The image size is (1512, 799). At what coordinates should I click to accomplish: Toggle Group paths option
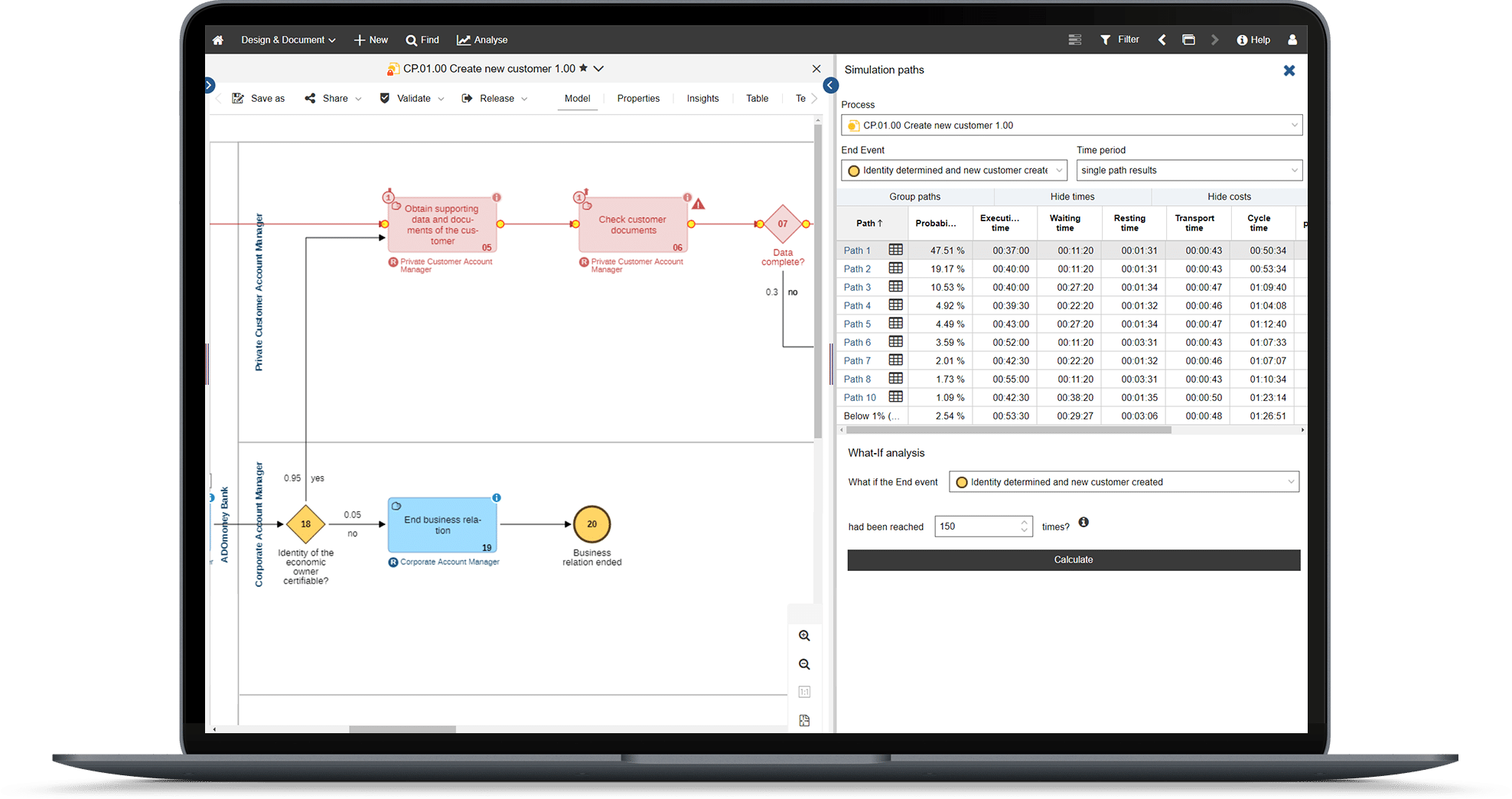914,197
